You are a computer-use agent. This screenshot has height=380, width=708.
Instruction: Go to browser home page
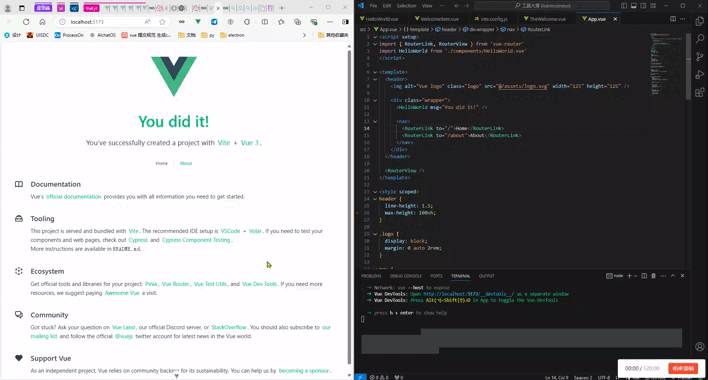tap(42, 22)
